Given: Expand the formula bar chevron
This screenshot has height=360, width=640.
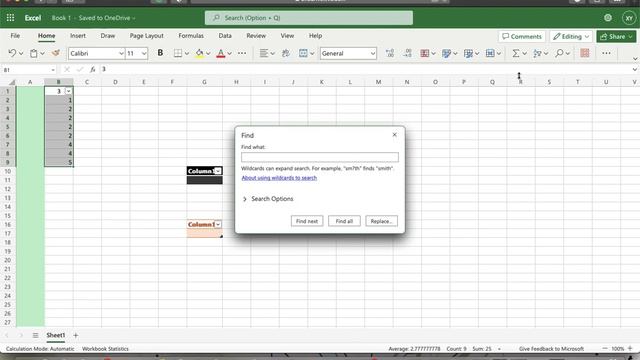Looking at the screenshot, I should 635,69.
